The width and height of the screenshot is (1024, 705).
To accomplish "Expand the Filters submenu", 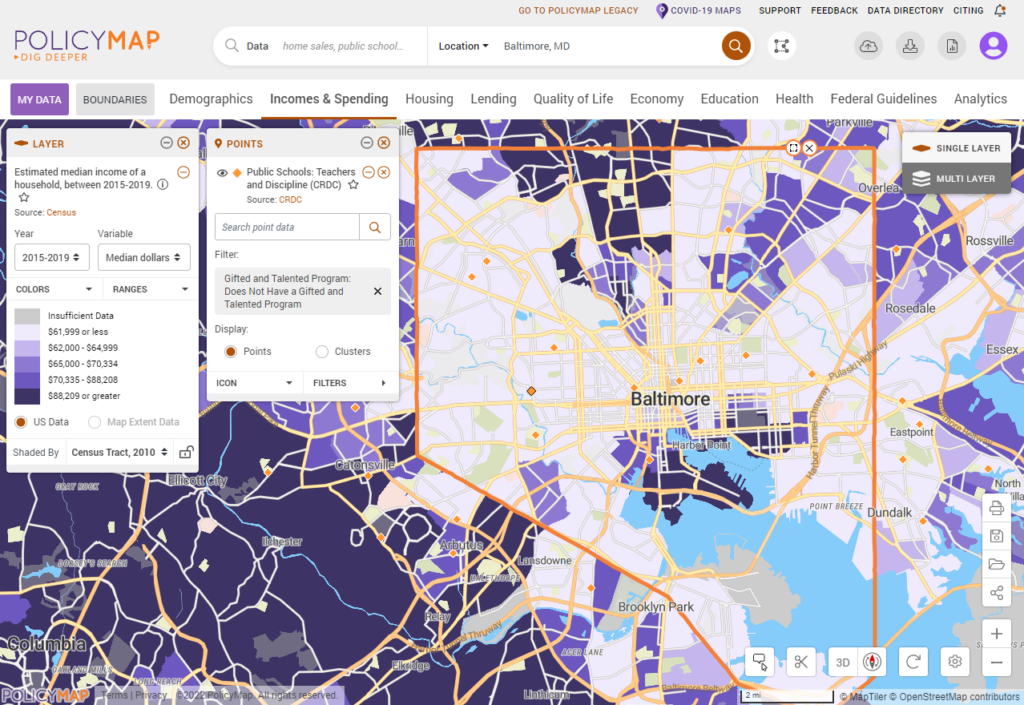I will point(351,383).
